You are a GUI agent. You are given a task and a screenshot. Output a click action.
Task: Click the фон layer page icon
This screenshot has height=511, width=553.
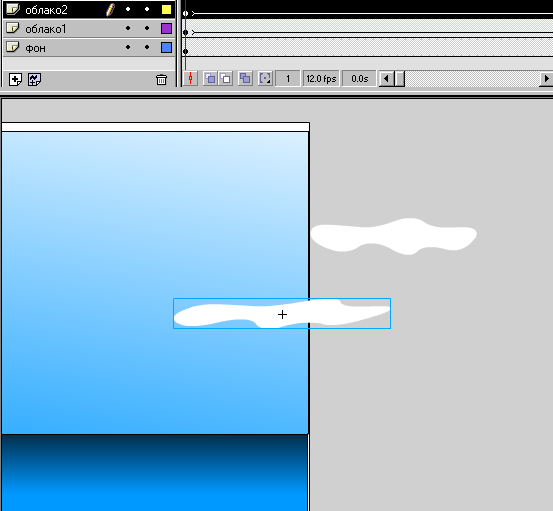pos(13,47)
